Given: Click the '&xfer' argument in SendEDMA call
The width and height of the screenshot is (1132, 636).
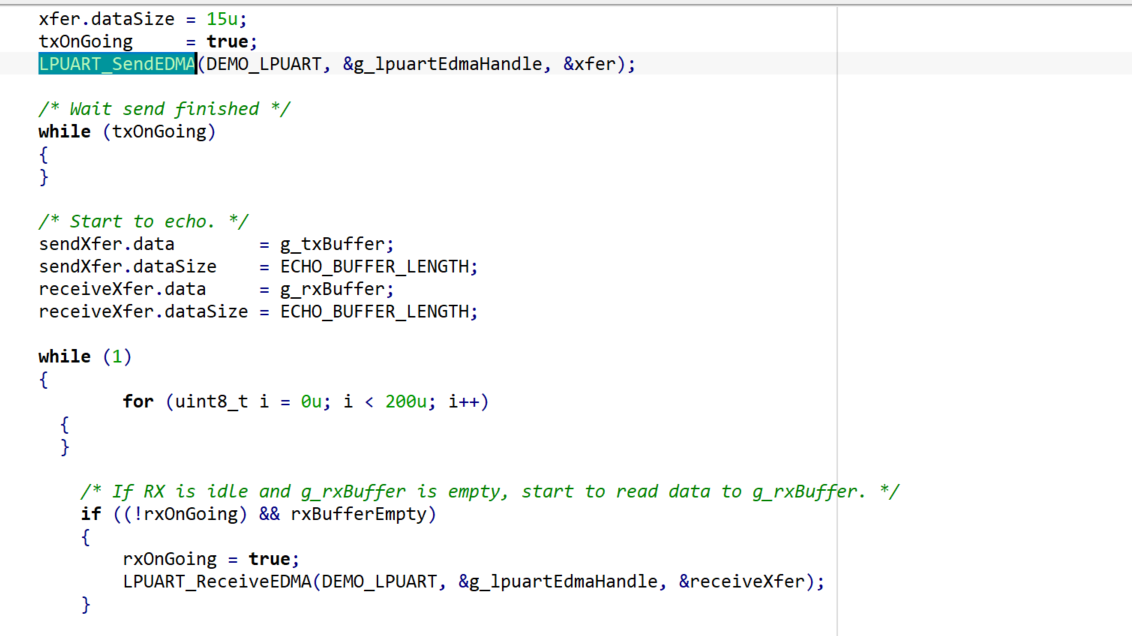Looking at the screenshot, I should (589, 64).
